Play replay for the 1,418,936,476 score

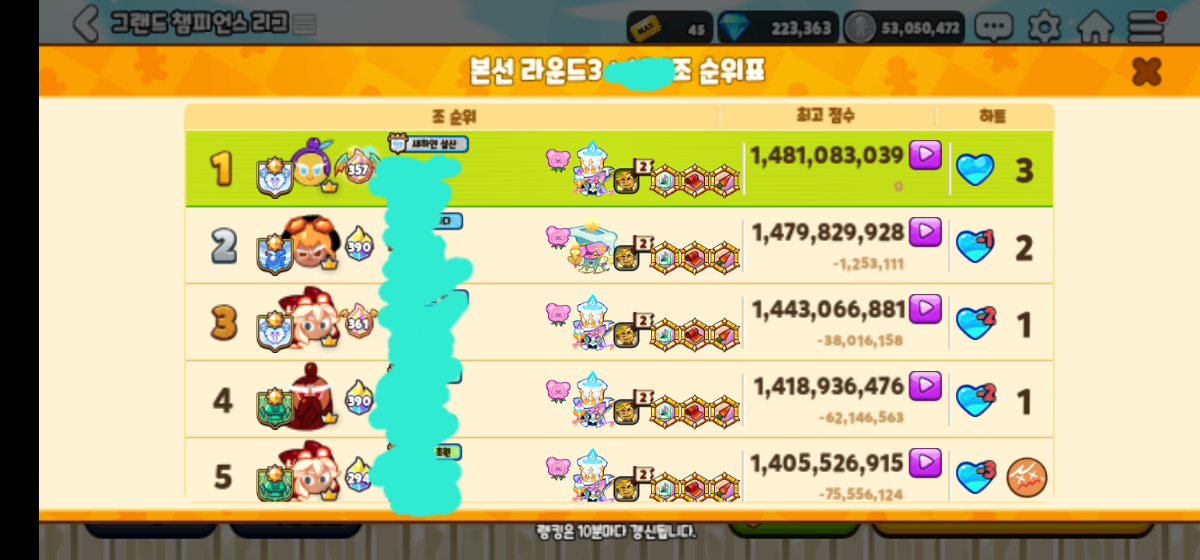[926, 385]
